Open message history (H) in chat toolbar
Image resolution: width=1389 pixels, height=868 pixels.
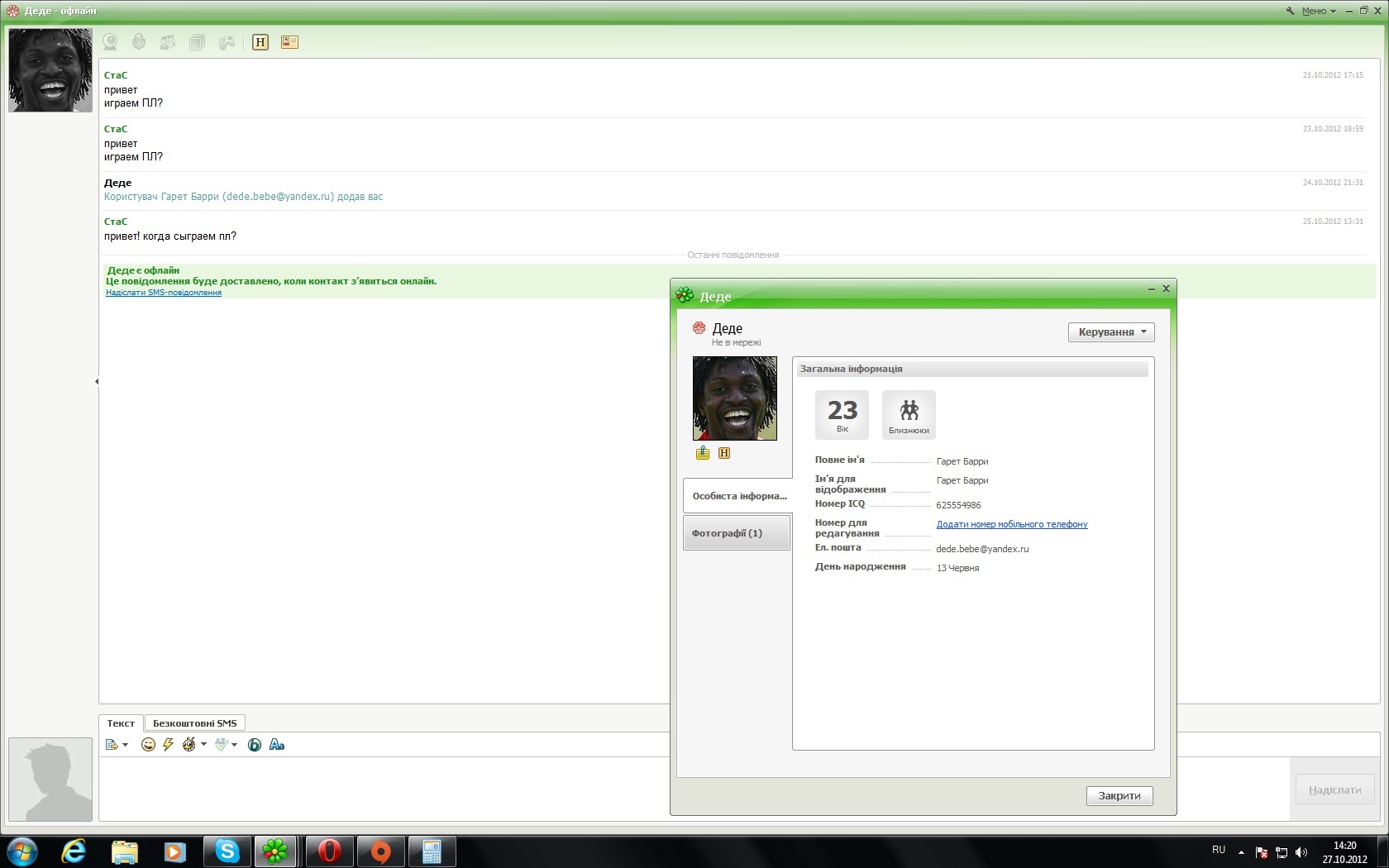(x=260, y=42)
